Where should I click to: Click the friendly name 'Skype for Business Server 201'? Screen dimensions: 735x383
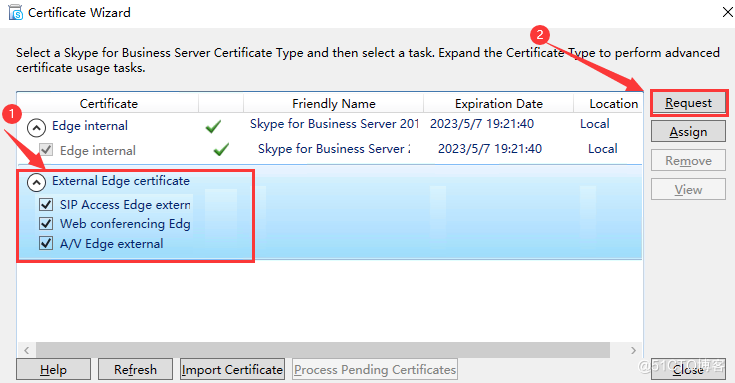point(334,124)
